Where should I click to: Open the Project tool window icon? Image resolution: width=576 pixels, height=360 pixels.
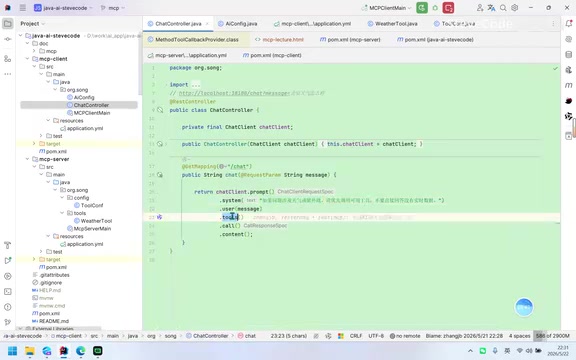click(x=7, y=24)
